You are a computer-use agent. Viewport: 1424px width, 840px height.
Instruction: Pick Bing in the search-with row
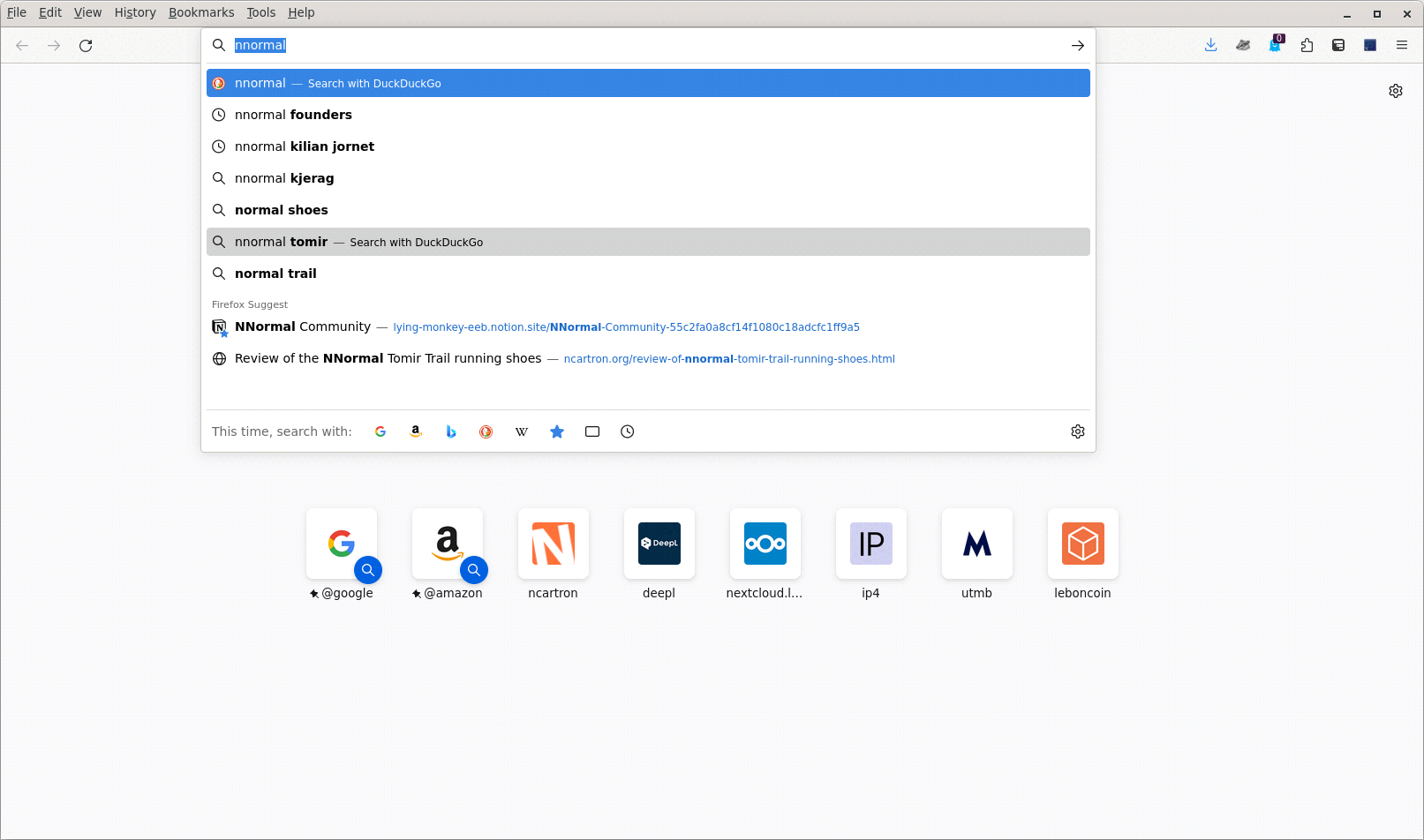(x=451, y=431)
